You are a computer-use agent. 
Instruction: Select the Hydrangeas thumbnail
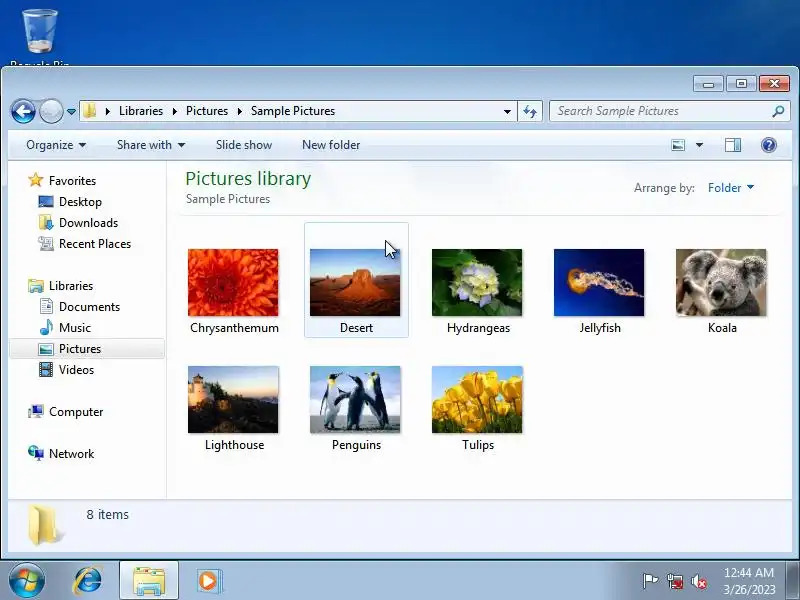click(x=477, y=283)
